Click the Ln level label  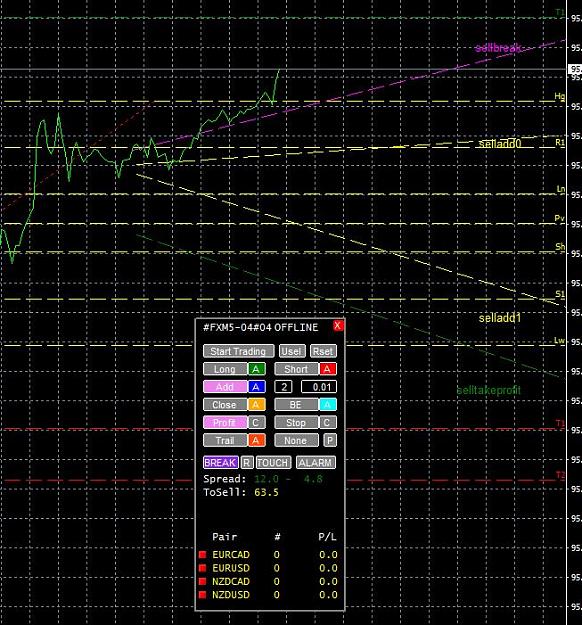(560, 189)
